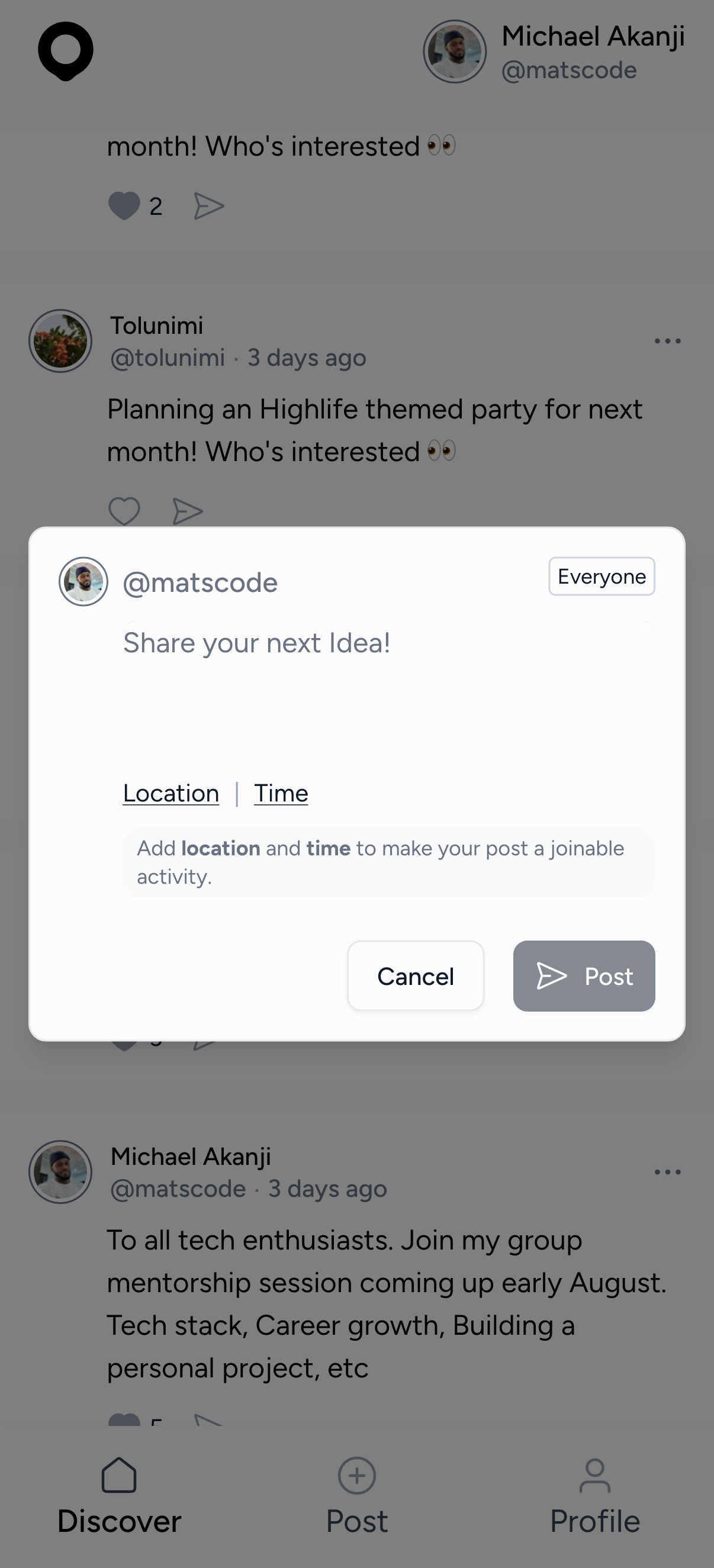Open more options on Michael Akanji's post
The width and height of the screenshot is (714, 1568).
pos(667,1172)
